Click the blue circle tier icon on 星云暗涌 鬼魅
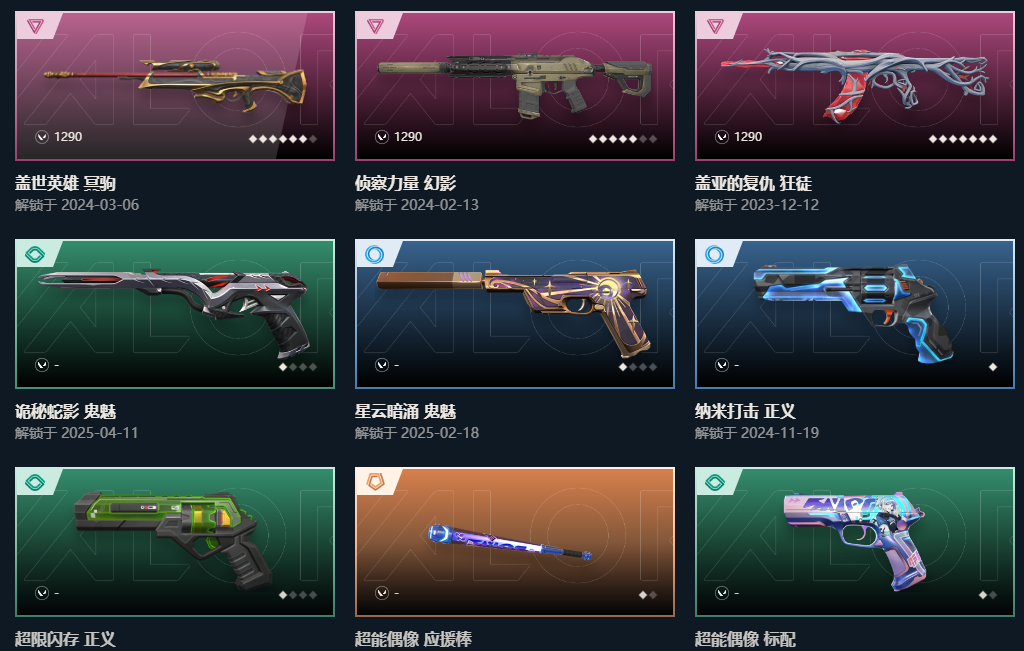1024x651 pixels. point(375,254)
